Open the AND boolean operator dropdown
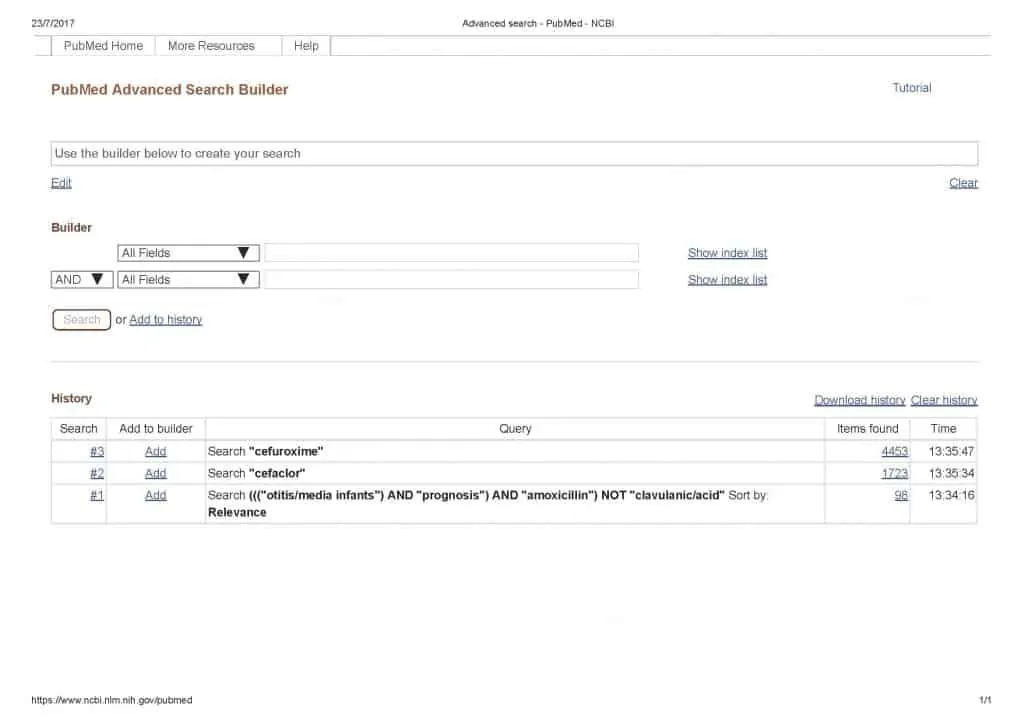 pos(81,280)
